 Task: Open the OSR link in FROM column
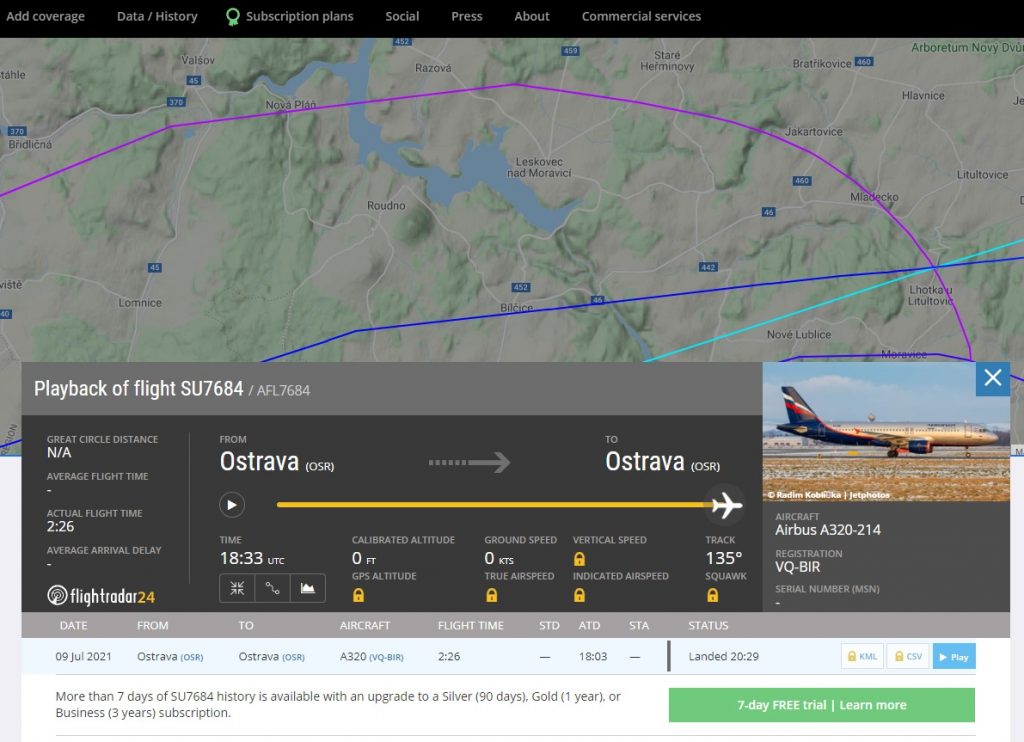191,657
